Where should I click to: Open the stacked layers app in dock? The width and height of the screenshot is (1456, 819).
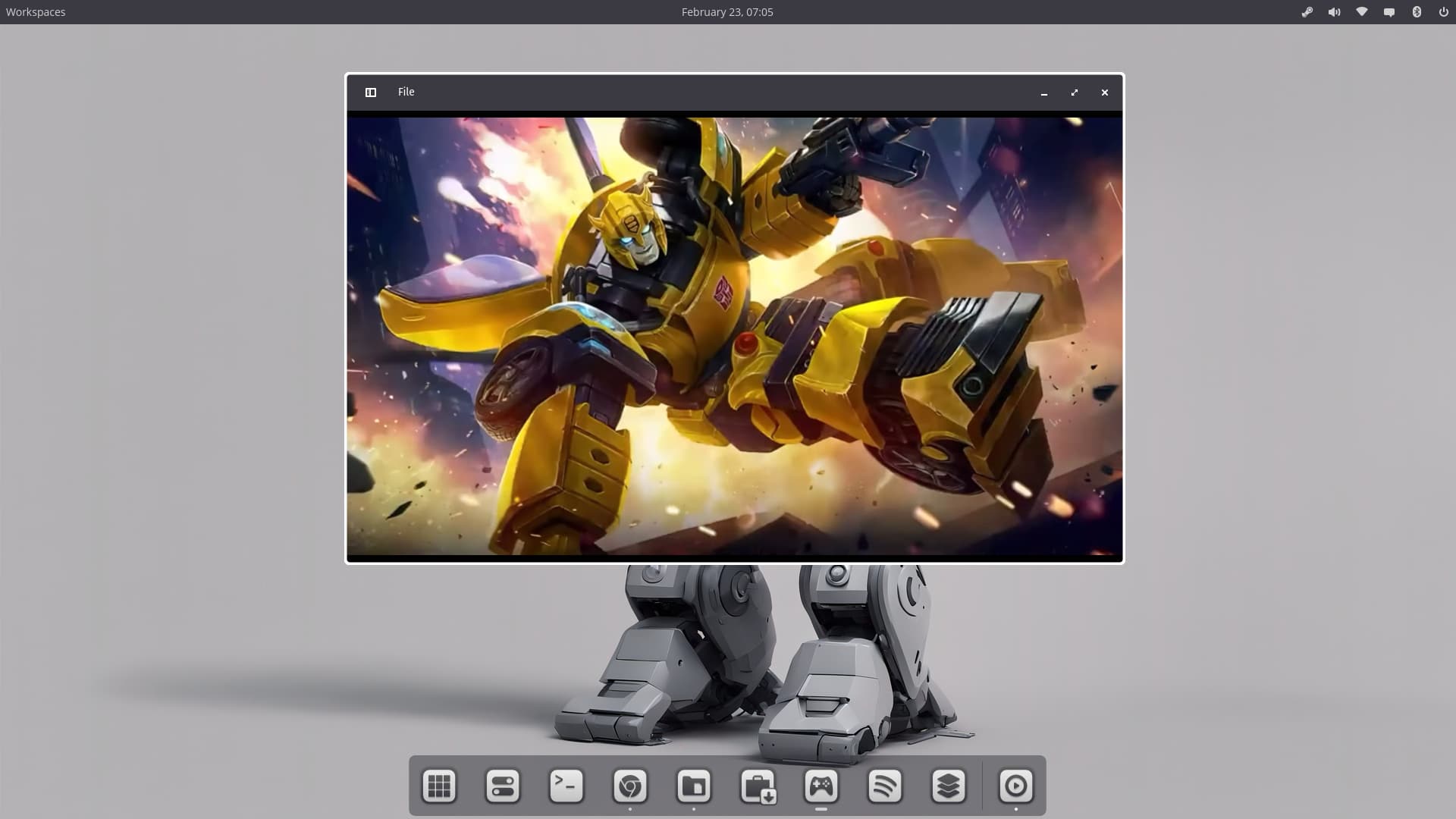pyautogui.click(x=949, y=786)
